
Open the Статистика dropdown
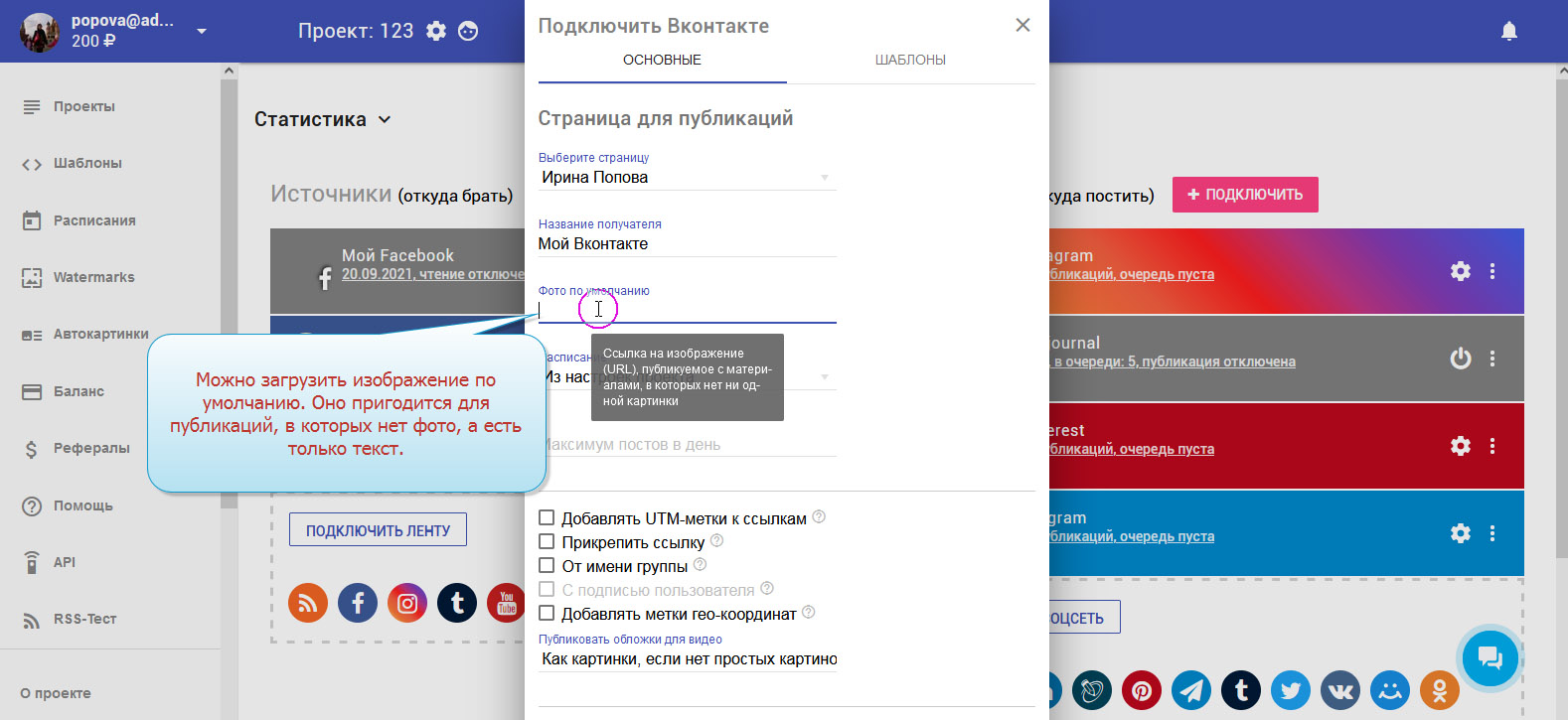[x=322, y=119]
